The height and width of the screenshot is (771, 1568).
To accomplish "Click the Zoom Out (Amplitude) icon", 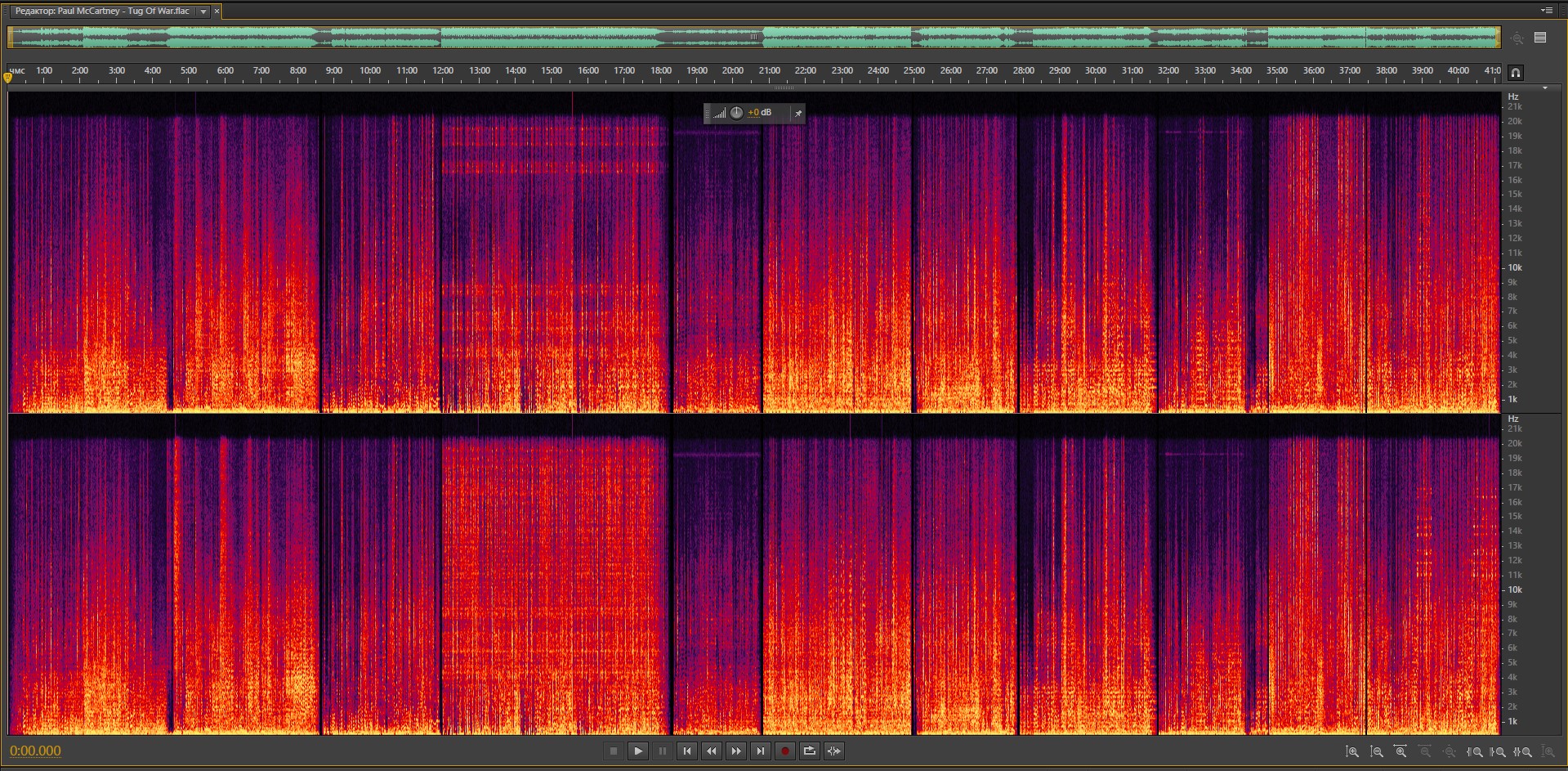I will click(x=1377, y=751).
